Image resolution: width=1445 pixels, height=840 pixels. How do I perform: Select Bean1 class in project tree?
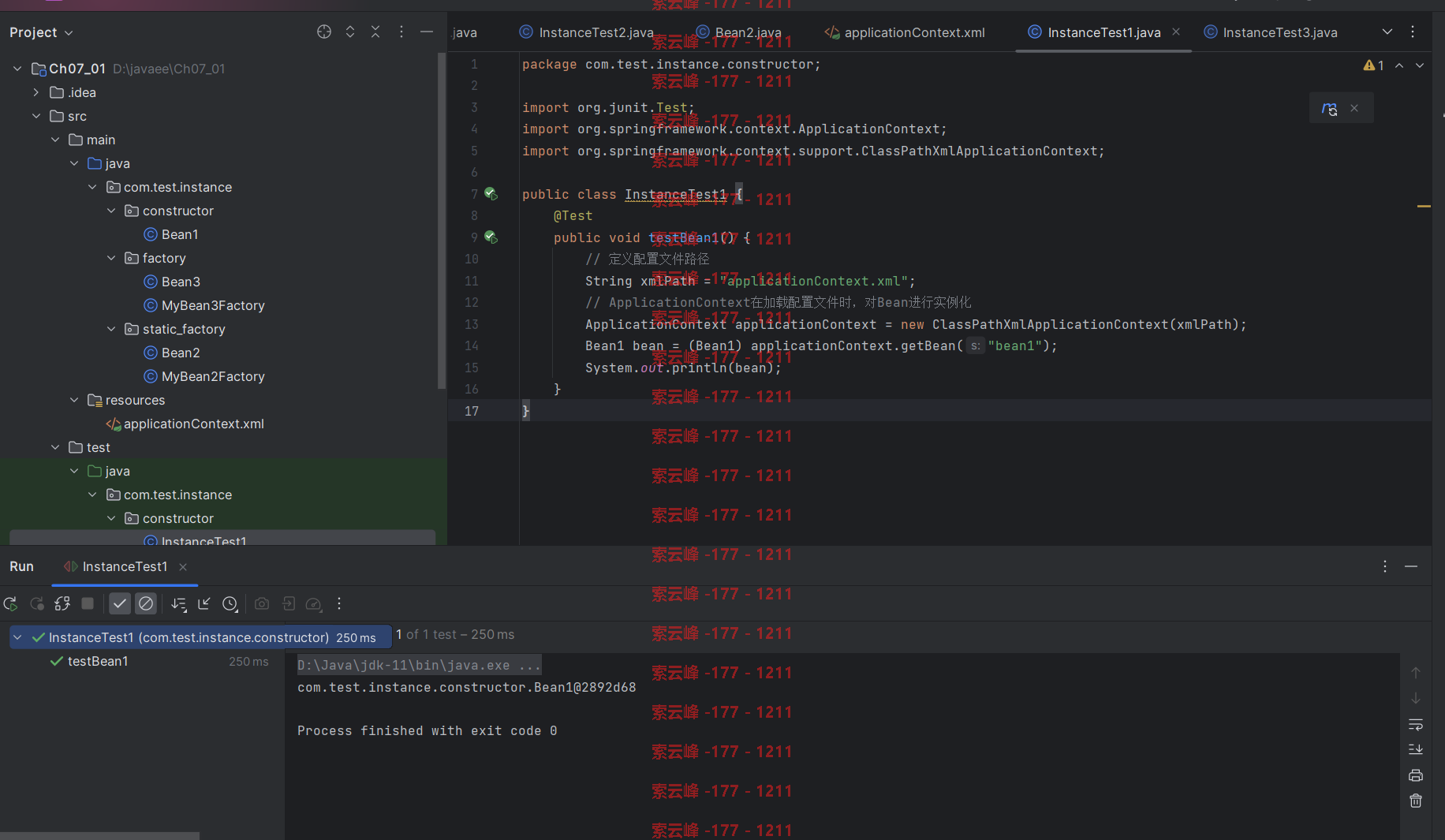171,234
